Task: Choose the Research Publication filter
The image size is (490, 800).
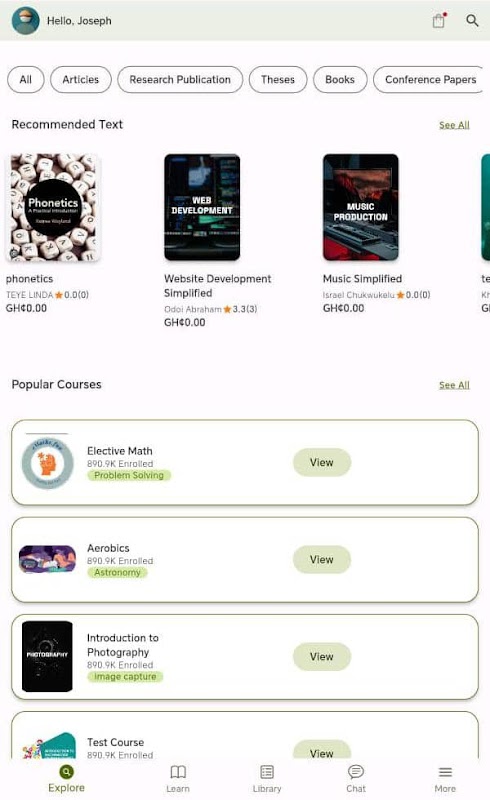Action: click(180, 80)
